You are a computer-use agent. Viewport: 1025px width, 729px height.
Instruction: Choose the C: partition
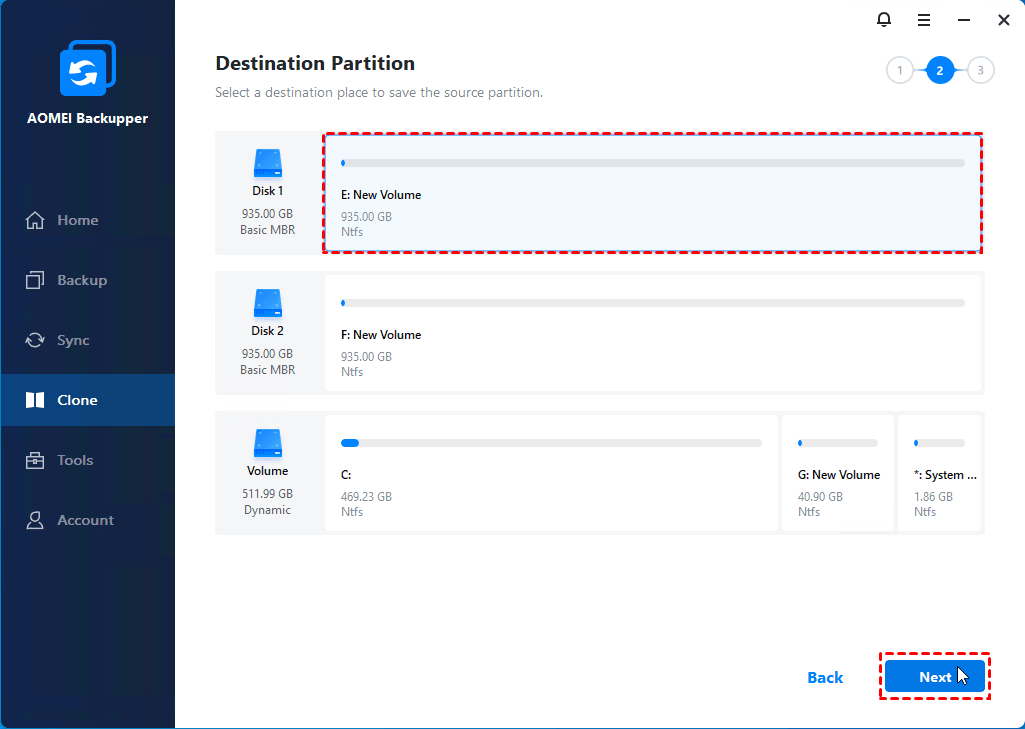pos(551,473)
